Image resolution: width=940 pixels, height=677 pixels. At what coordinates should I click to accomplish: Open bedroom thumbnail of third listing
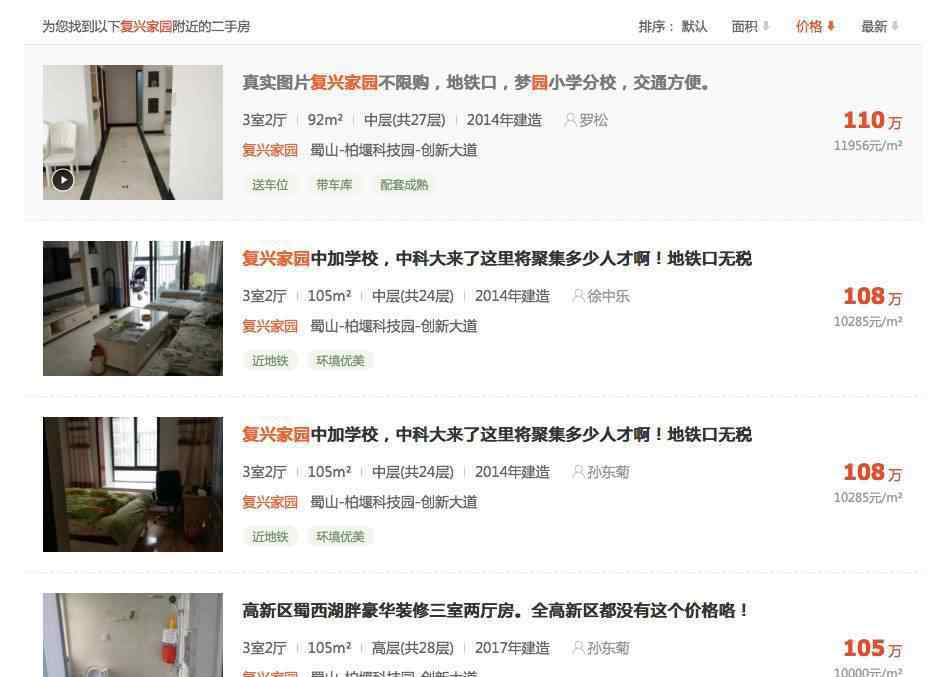(x=132, y=484)
